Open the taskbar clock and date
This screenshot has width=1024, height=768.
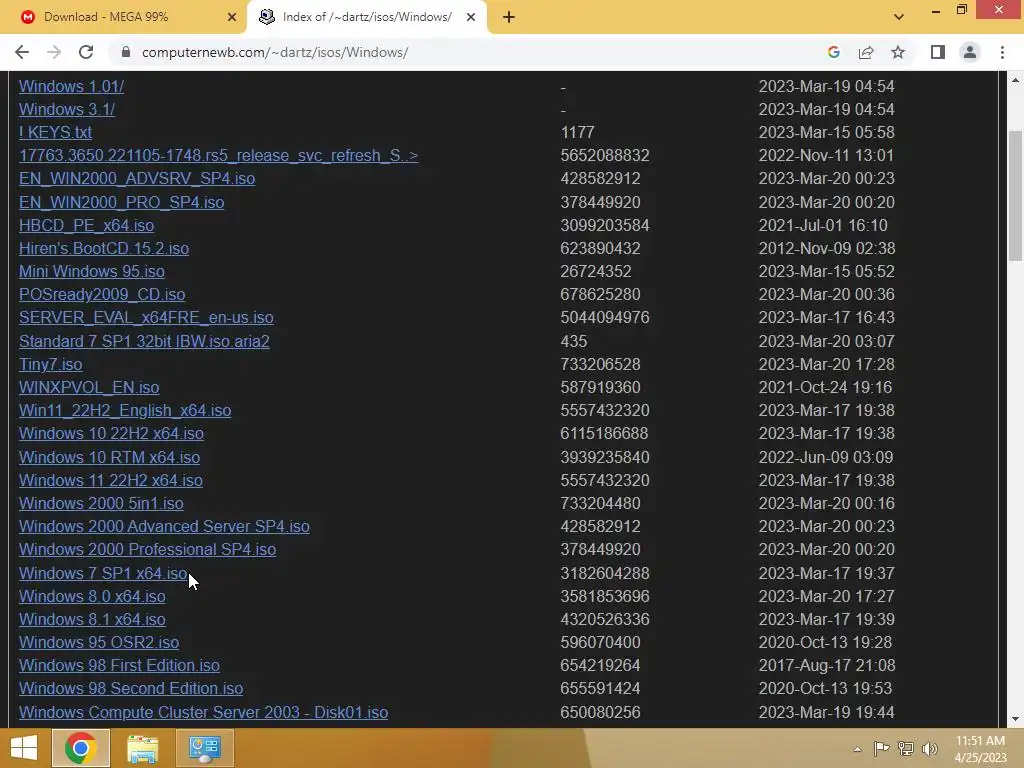tap(980, 749)
